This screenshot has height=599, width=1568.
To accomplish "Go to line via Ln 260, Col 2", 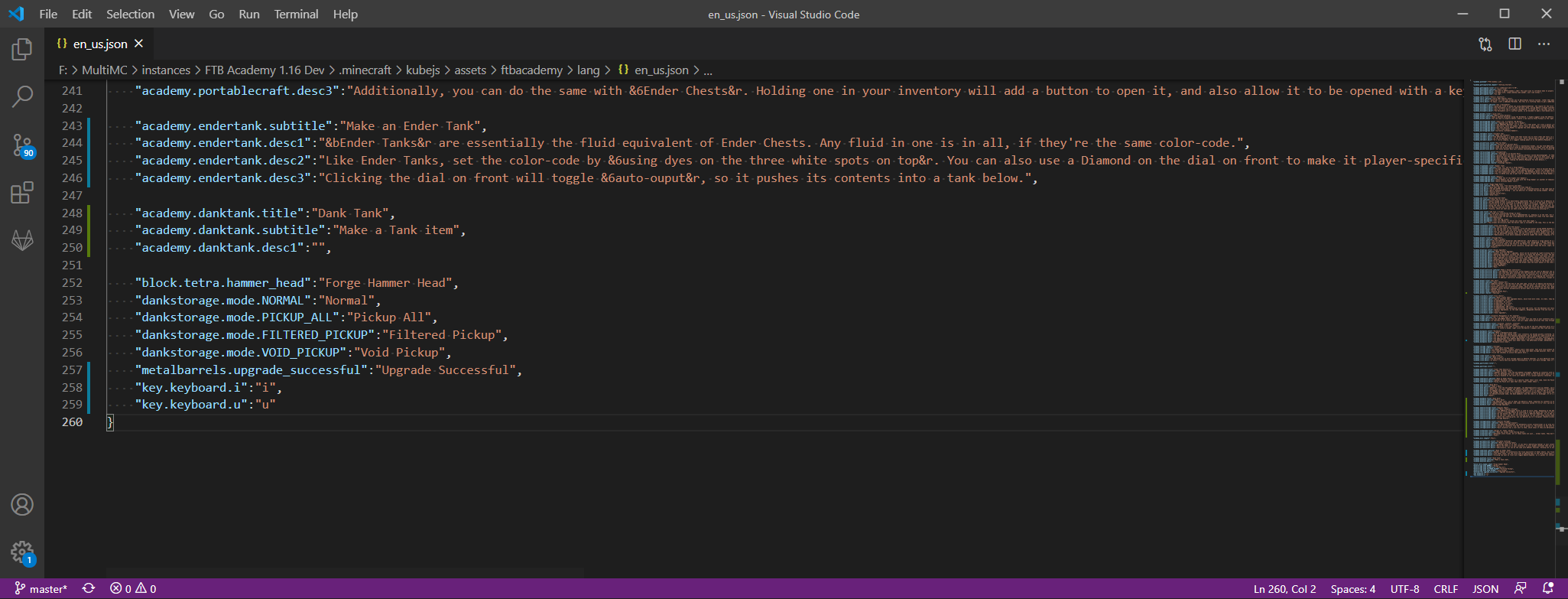I will 1284,588.
